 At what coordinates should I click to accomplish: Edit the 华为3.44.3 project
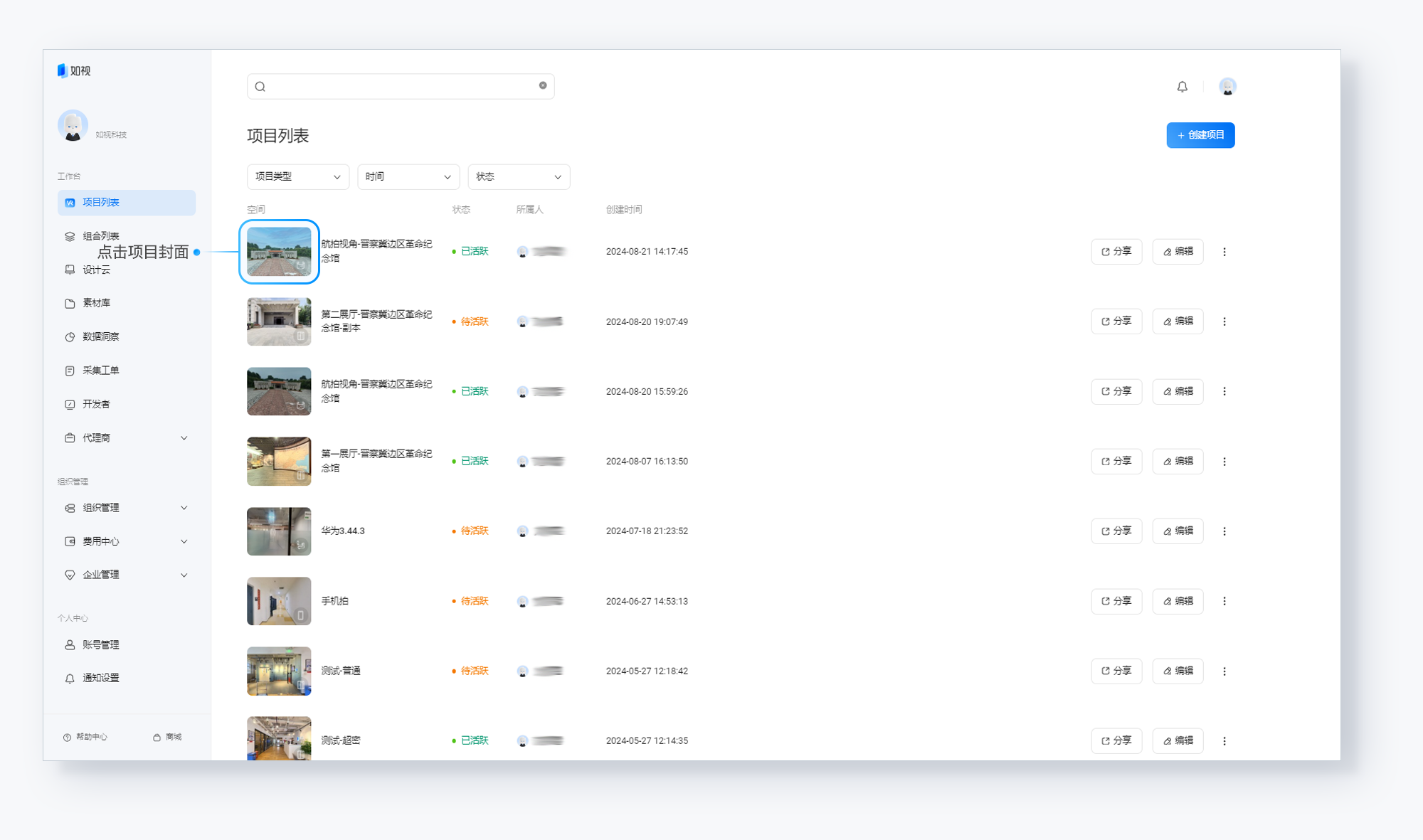[x=1178, y=531]
